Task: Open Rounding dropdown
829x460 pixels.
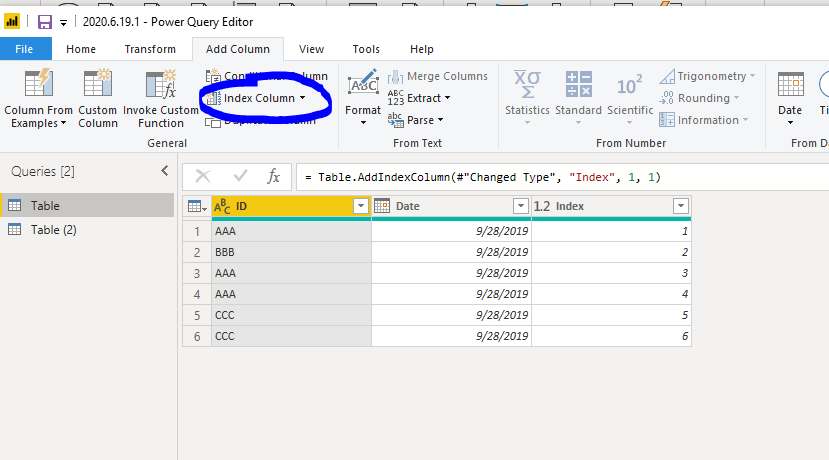Action: [699, 98]
